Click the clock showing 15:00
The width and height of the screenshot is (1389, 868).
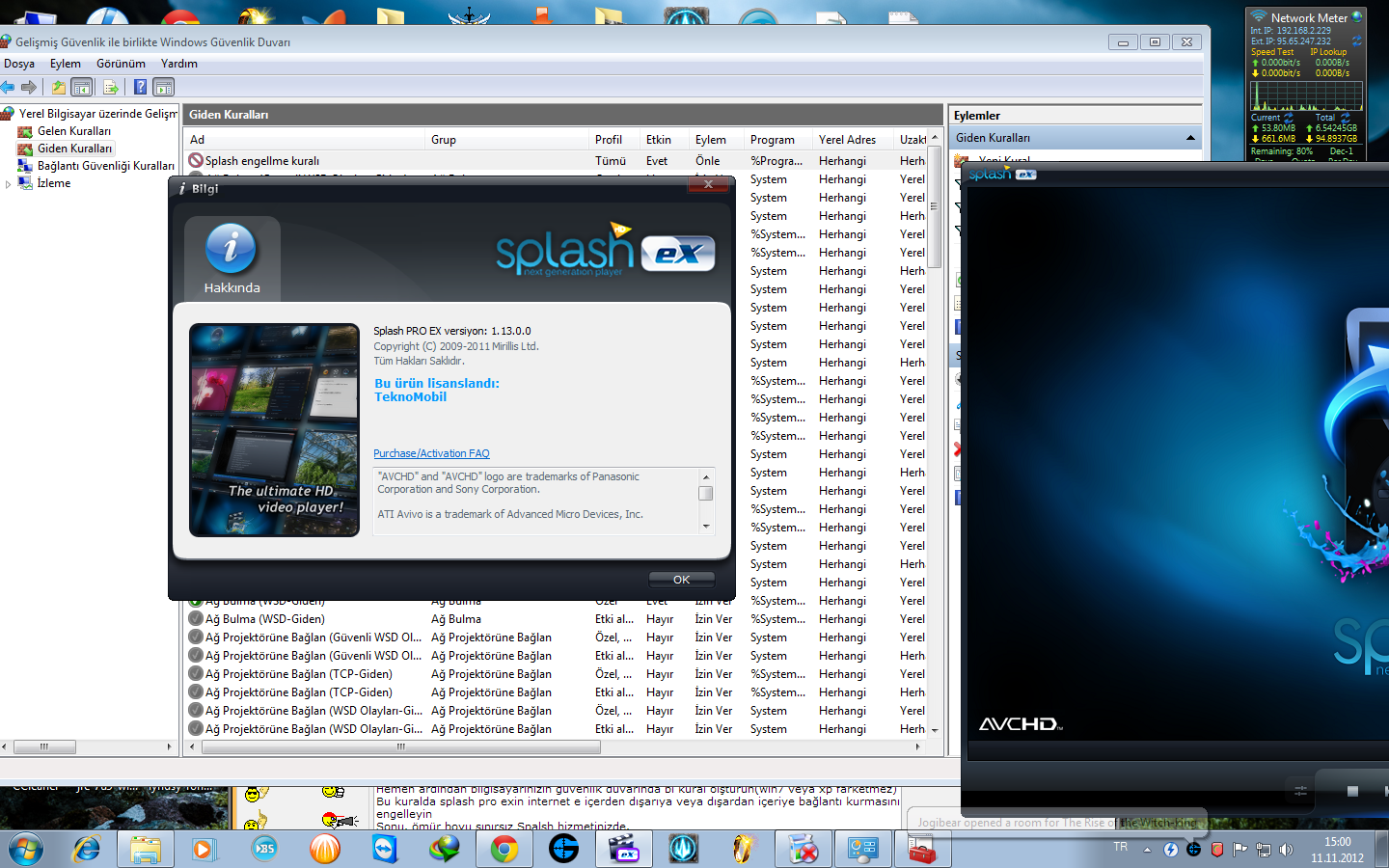click(1338, 842)
